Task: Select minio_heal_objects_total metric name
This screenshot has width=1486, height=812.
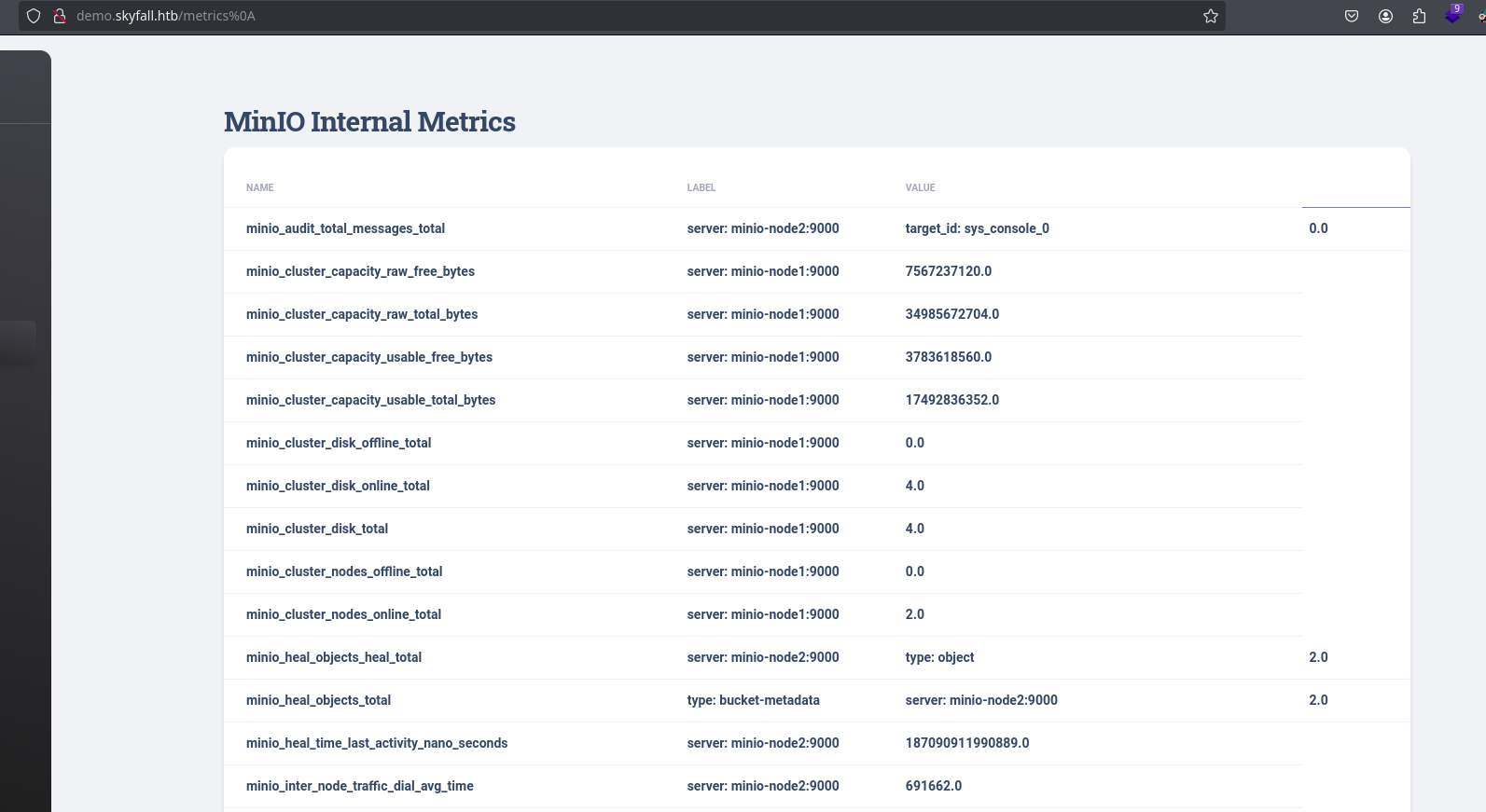Action: point(318,700)
